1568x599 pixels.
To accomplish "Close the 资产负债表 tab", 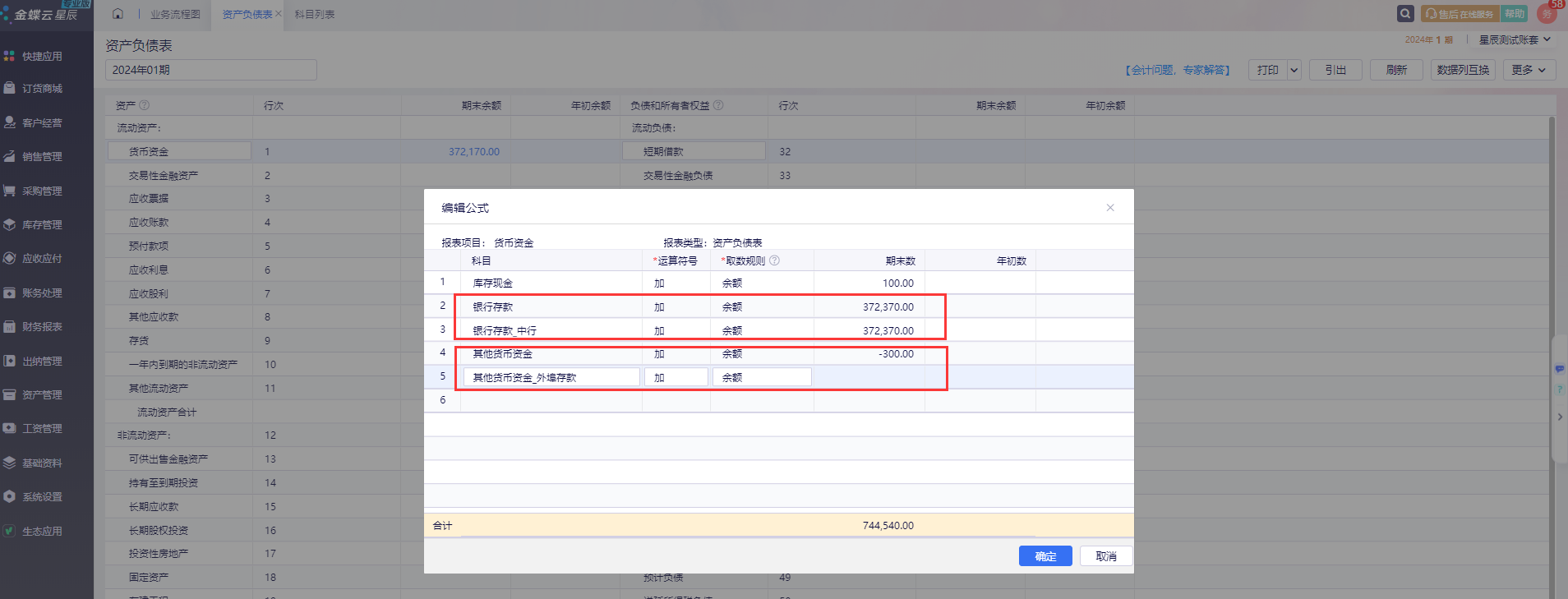I will (x=279, y=14).
